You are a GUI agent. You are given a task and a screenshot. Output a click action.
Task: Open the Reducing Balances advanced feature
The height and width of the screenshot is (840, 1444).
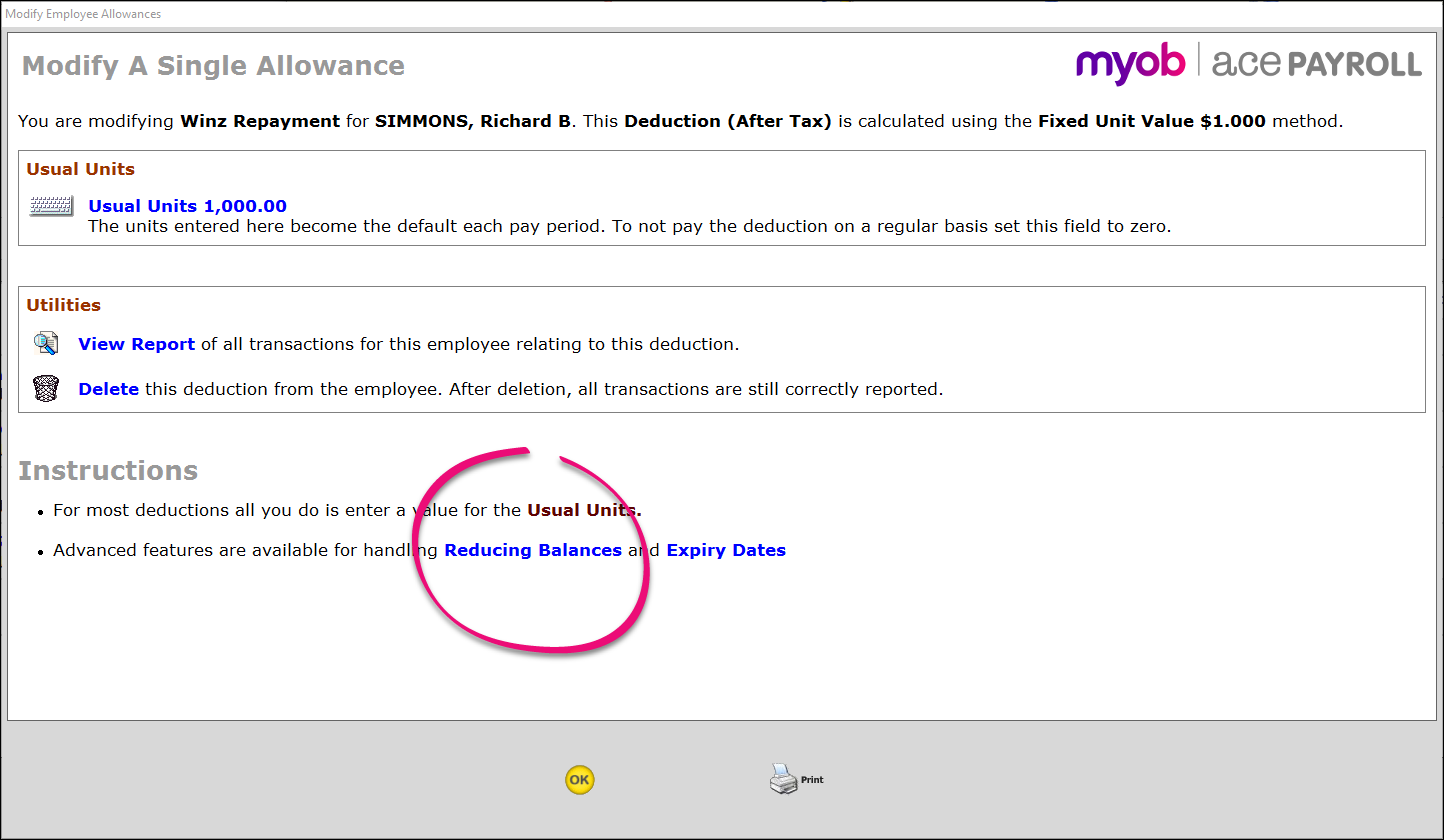(x=533, y=550)
